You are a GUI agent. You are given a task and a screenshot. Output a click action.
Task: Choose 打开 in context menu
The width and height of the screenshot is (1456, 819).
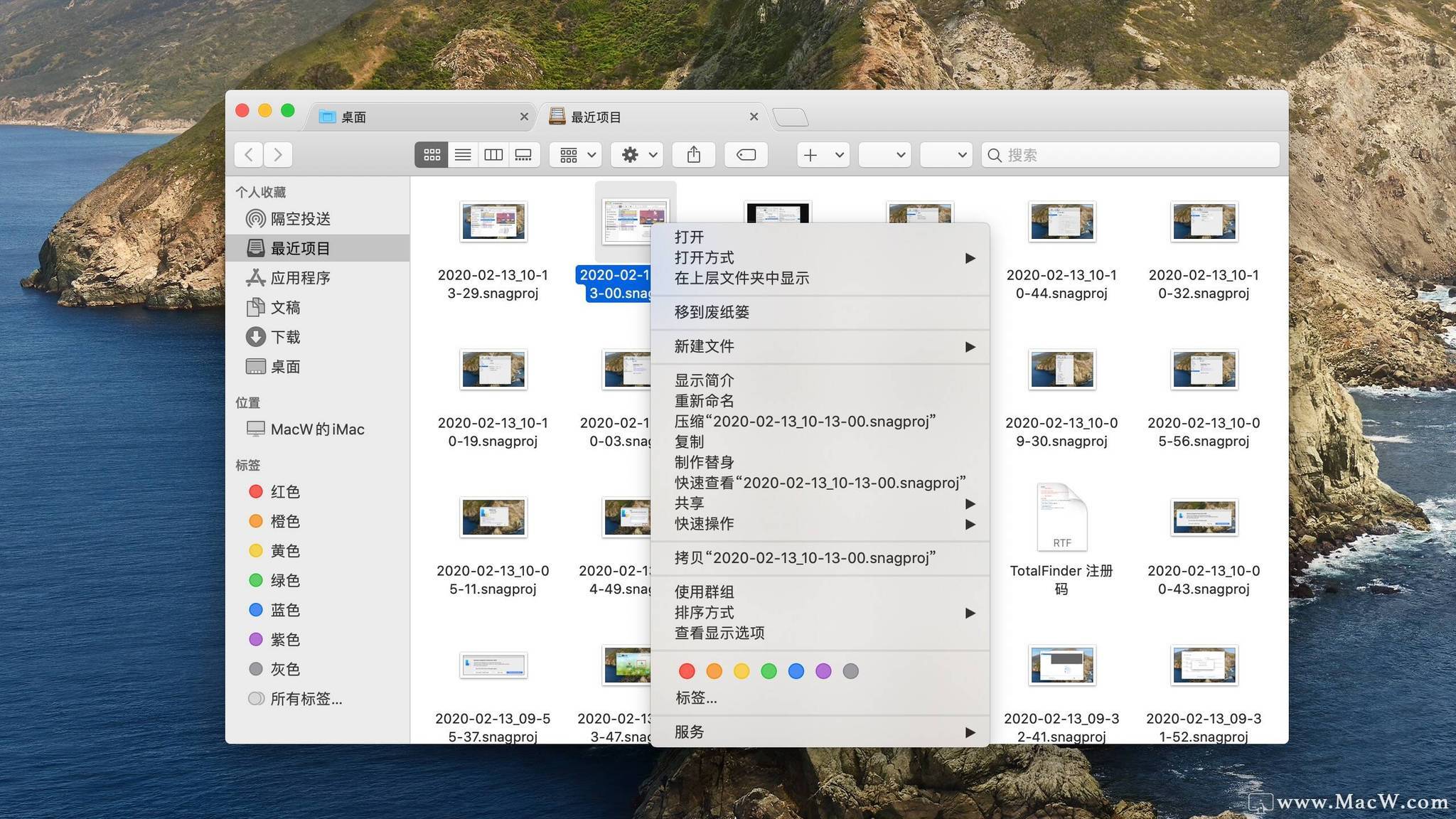click(820, 237)
